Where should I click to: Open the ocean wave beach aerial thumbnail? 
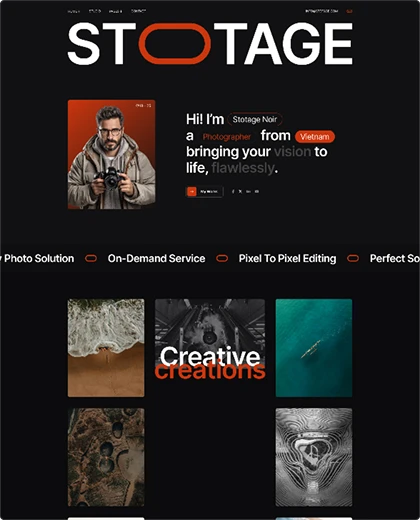pyautogui.click(x=106, y=348)
